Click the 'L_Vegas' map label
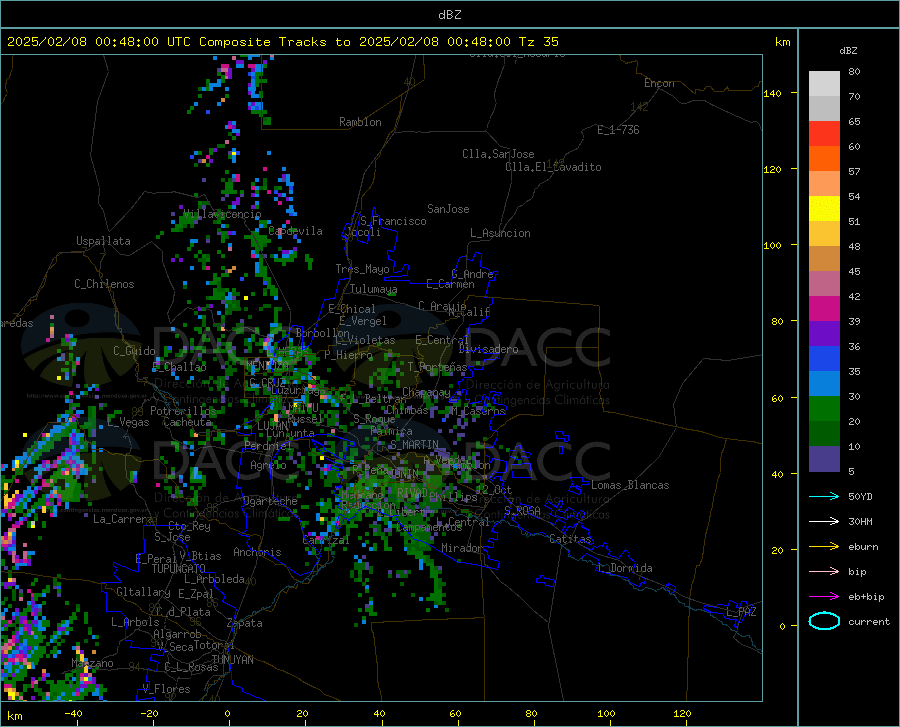 pyautogui.click(x=129, y=422)
